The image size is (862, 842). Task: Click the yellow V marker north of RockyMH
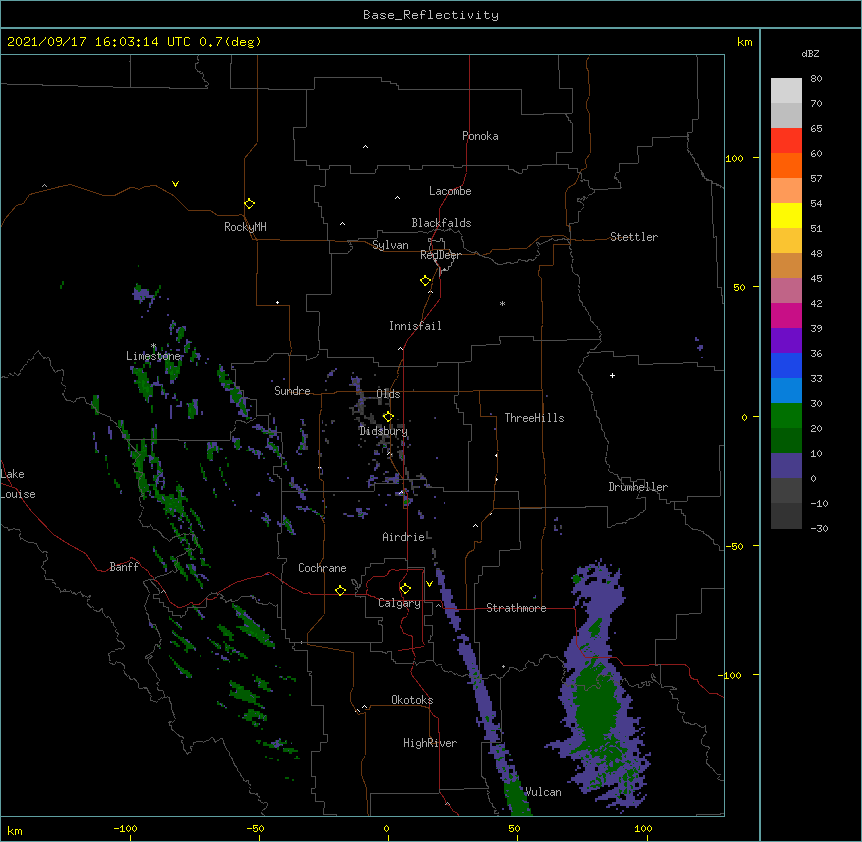pyautogui.click(x=175, y=184)
